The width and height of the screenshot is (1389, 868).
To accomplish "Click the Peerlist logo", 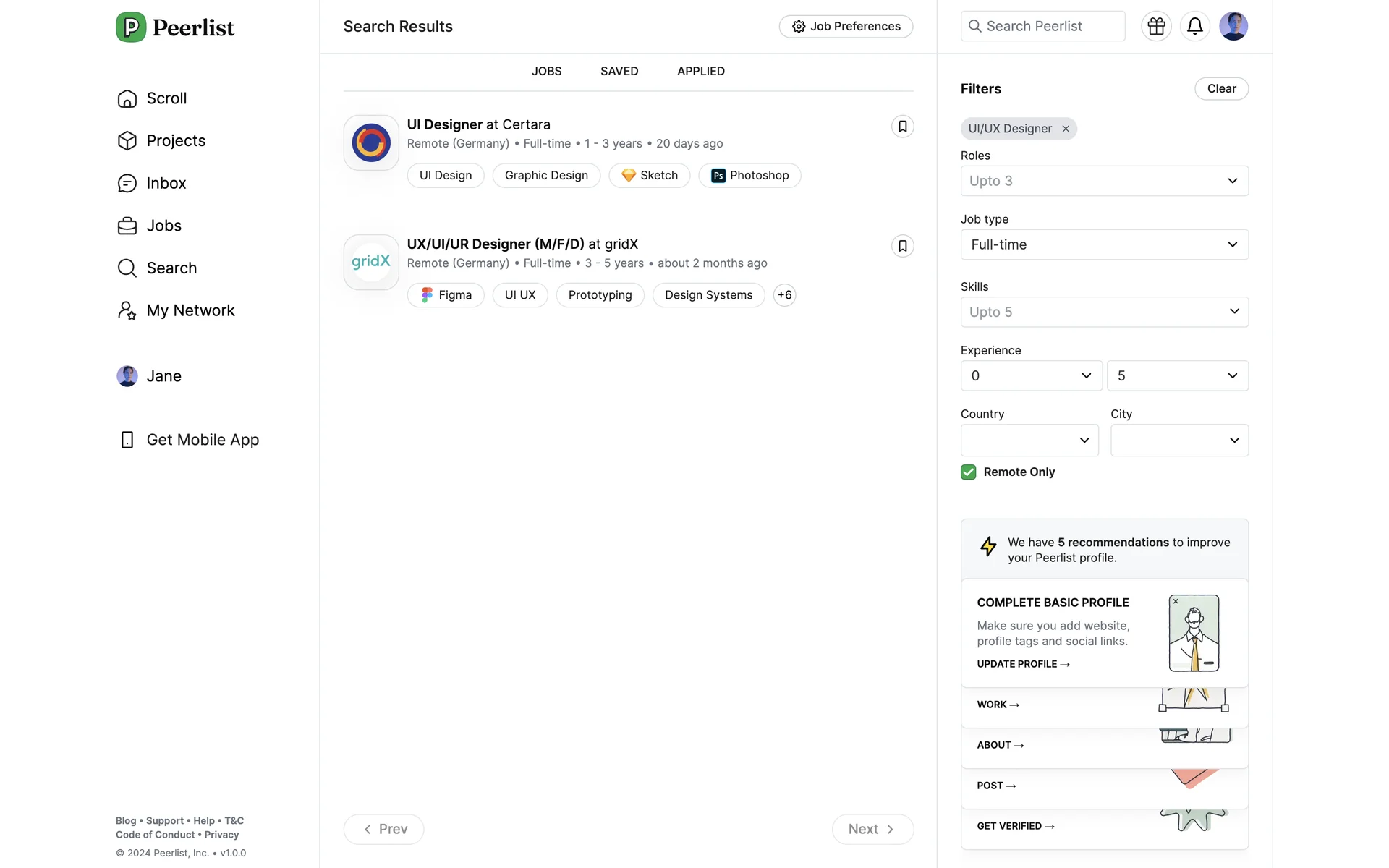I will tap(175, 27).
